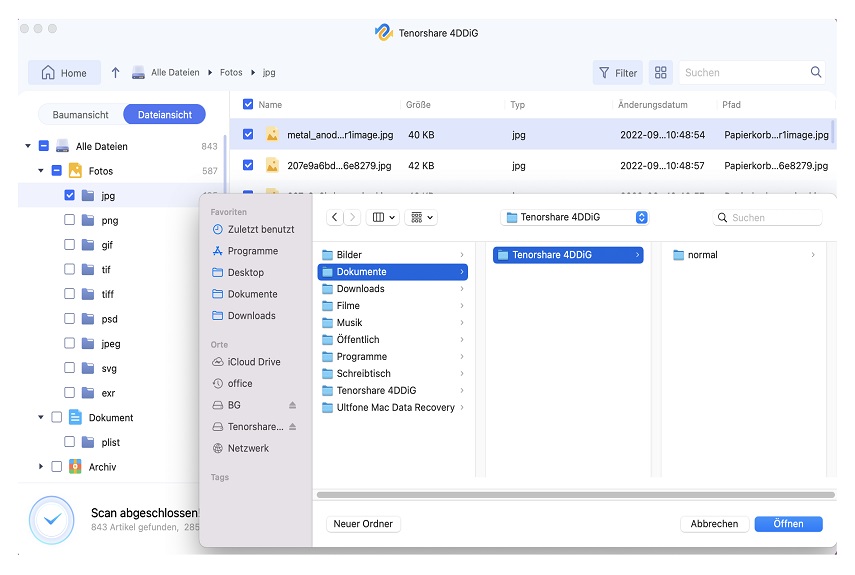Click the Suchen field in file dialog

click(x=775, y=217)
